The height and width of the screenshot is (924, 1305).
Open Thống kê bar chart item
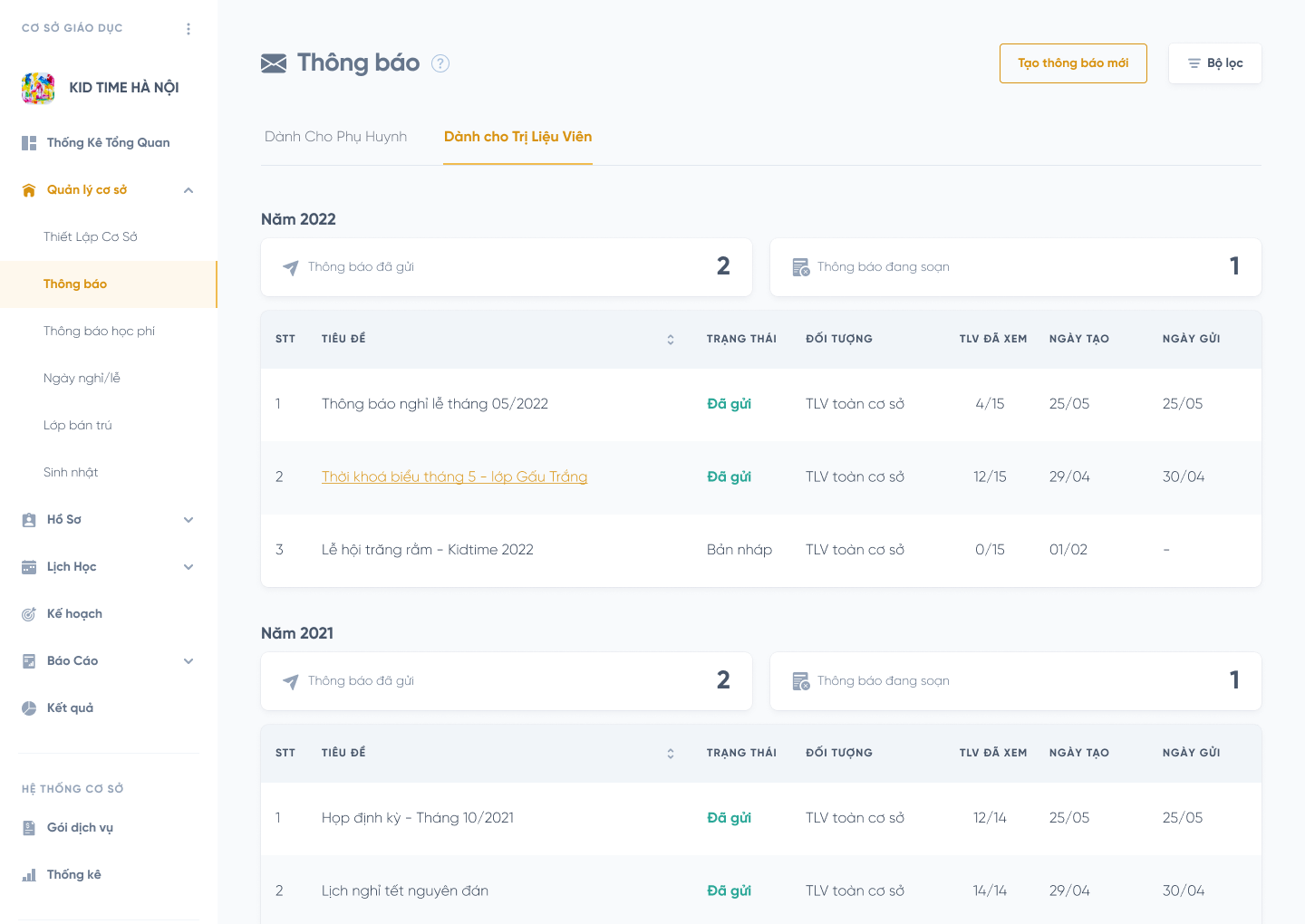coord(73,875)
